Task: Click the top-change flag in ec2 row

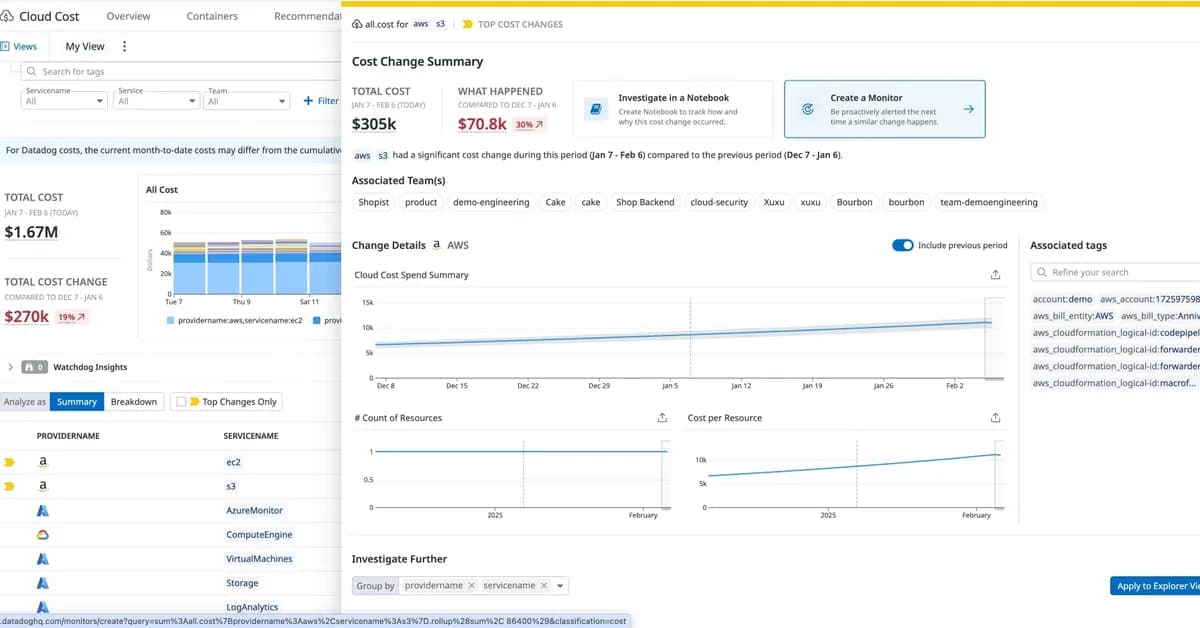Action: pos(10,463)
